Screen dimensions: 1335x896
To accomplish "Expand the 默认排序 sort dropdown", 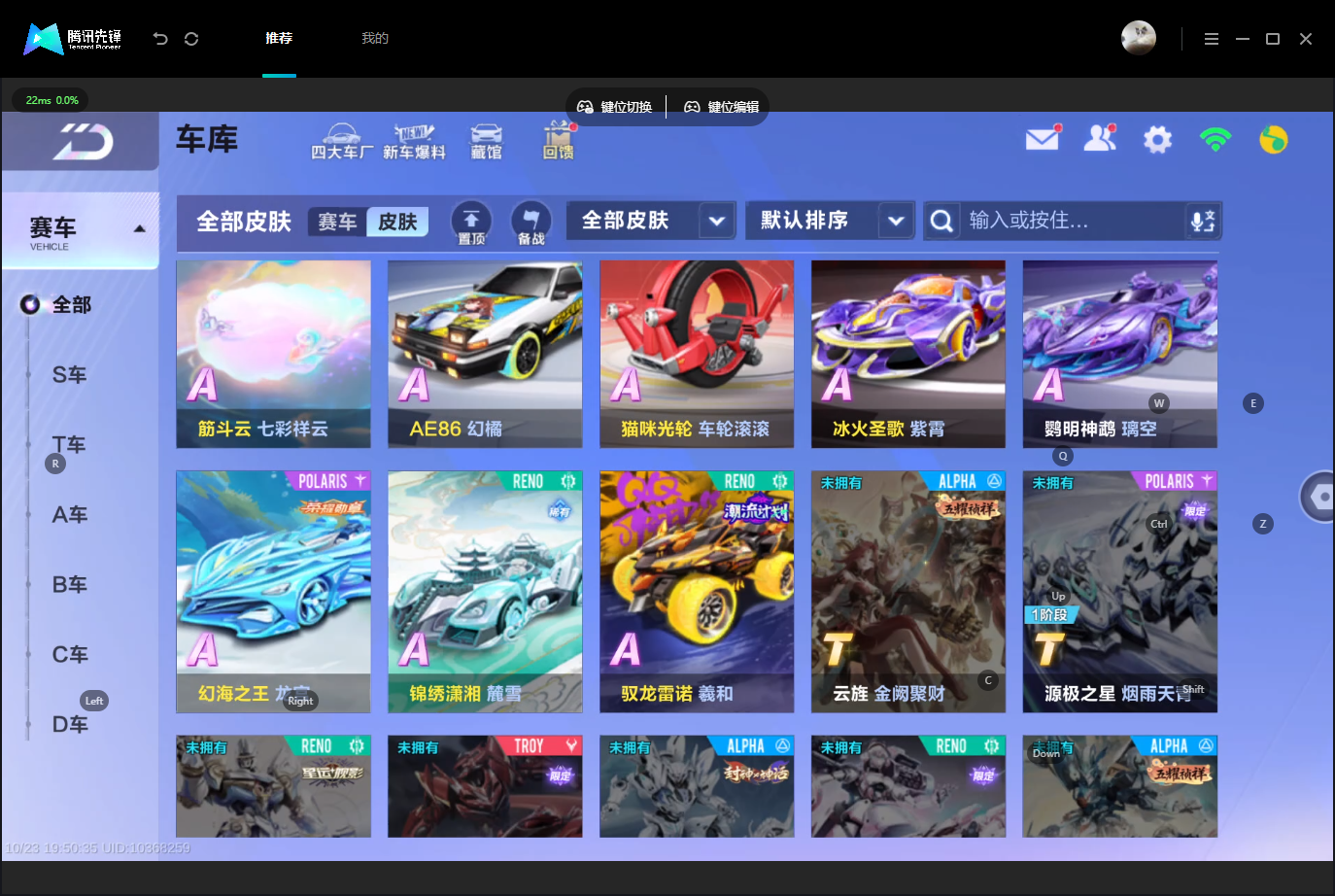I will (830, 221).
